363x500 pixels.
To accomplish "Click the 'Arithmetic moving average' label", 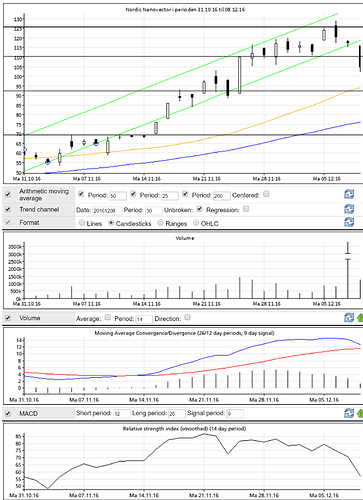I will tap(44, 195).
